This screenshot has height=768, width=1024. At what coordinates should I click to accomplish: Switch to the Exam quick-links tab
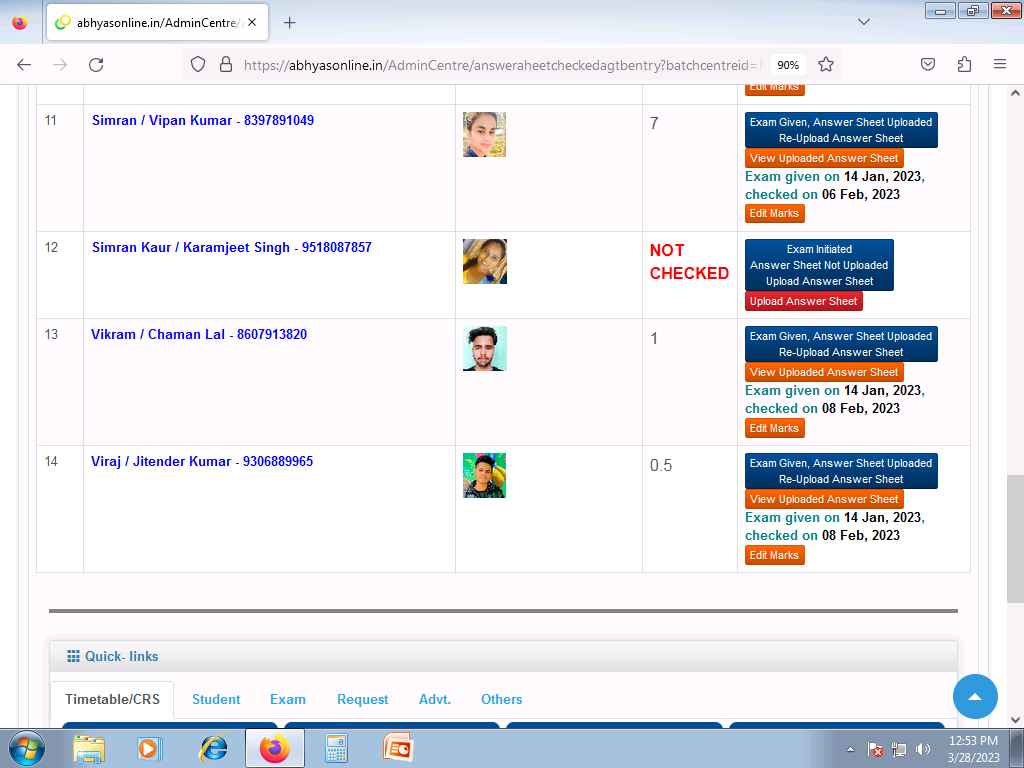click(288, 699)
